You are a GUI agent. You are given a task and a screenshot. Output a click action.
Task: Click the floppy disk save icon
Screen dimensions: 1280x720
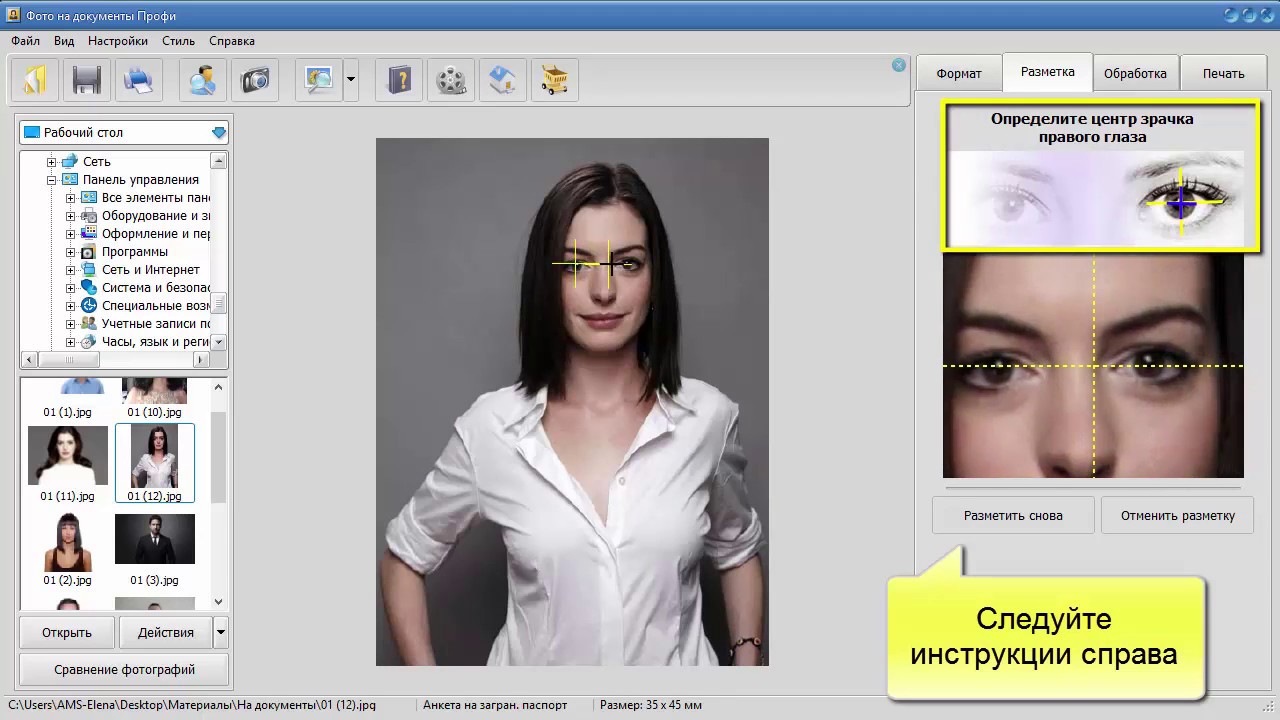coord(87,79)
